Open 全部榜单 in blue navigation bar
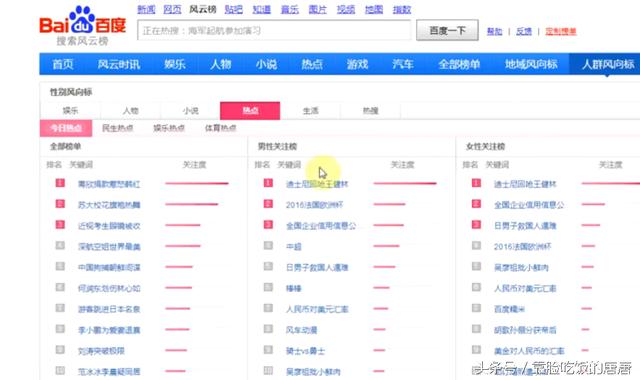 pyautogui.click(x=459, y=64)
